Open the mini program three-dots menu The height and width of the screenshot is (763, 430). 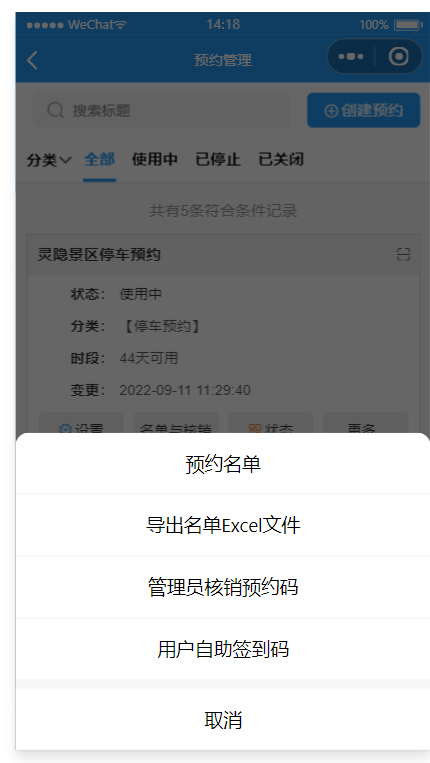(351, 56)
